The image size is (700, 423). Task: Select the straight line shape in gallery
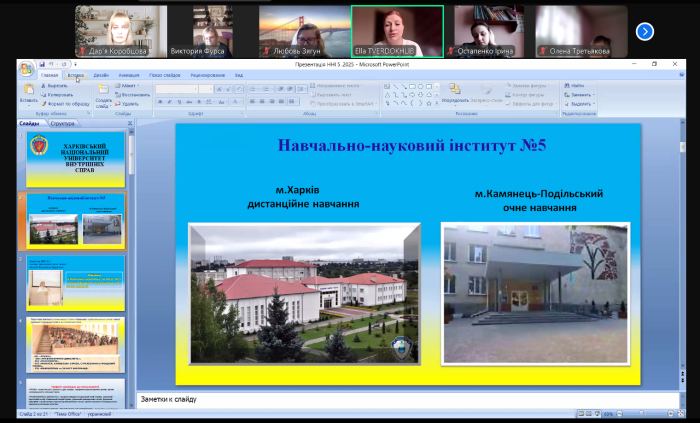(395, 86)
